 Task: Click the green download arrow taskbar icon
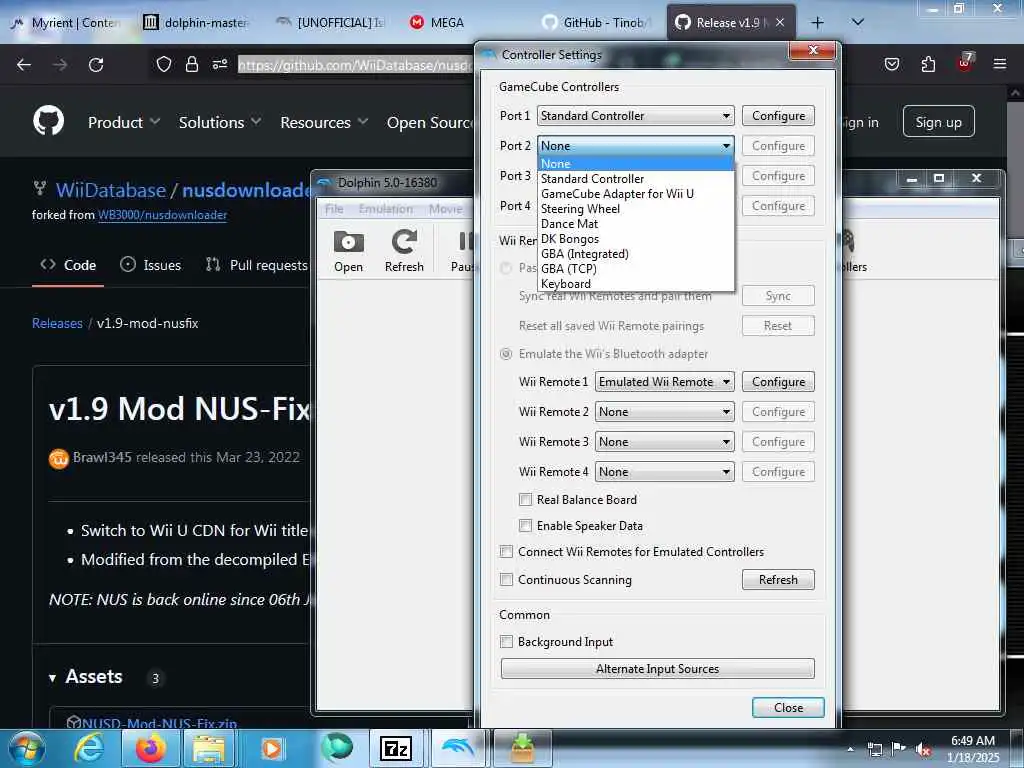[x=522, y=748]
